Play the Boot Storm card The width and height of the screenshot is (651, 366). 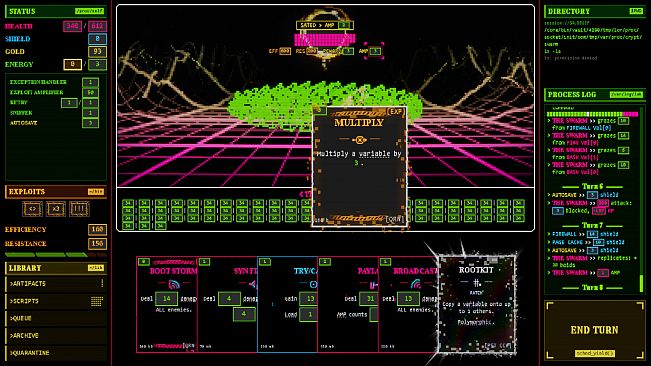(x=167, y=305)
